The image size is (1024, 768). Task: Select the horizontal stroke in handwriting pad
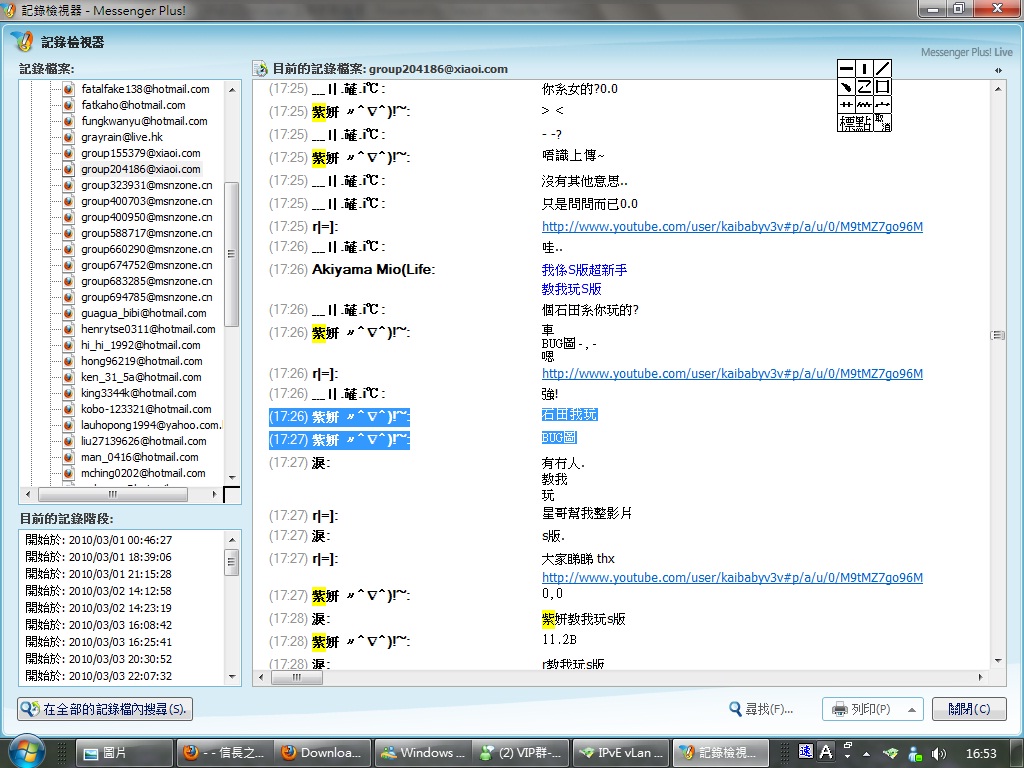click(846, 69)
